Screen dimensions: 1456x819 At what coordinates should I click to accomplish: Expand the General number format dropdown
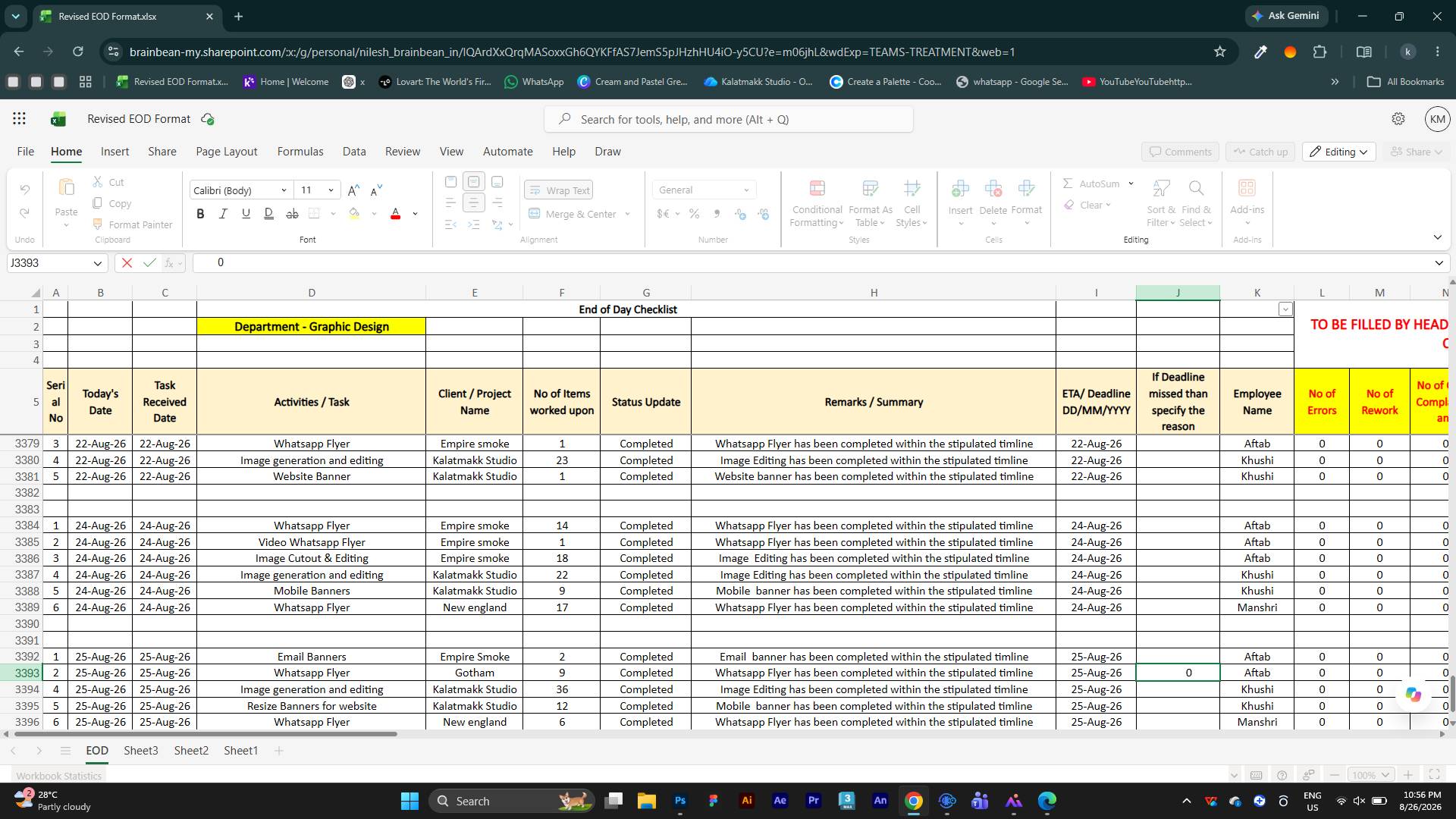(704, 190)
